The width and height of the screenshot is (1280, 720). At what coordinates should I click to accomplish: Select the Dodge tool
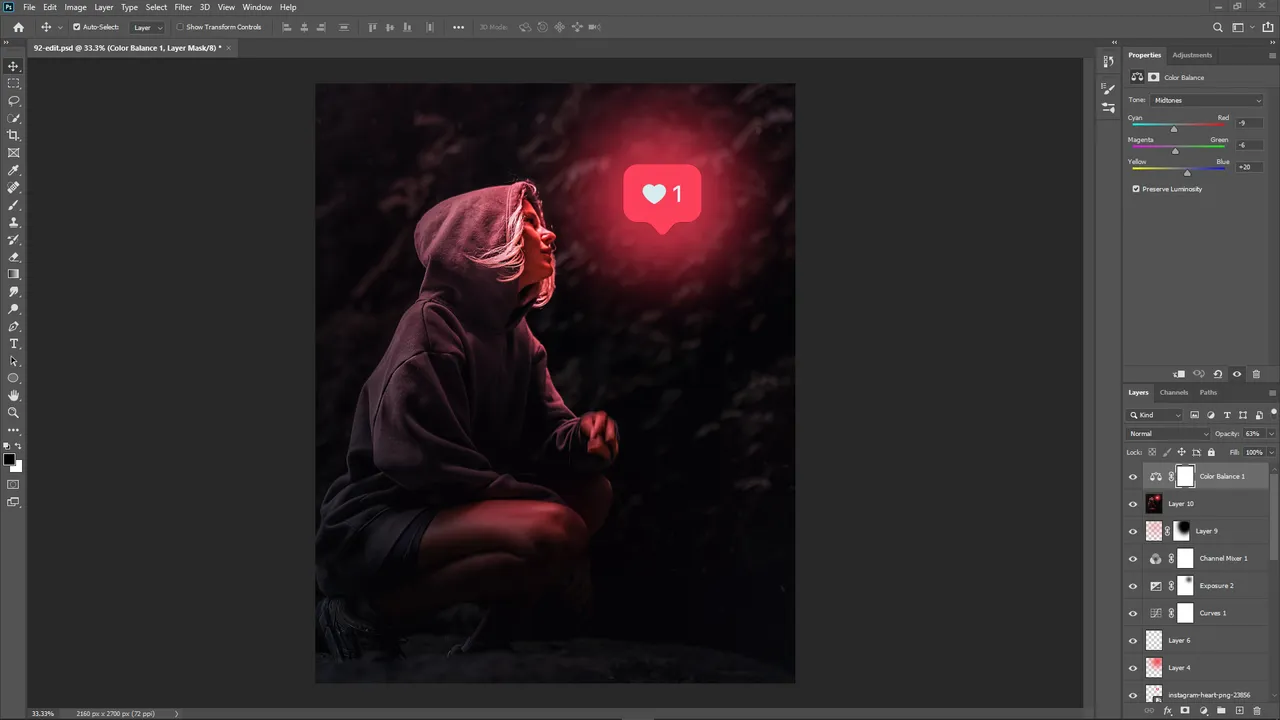coord(13,309)
